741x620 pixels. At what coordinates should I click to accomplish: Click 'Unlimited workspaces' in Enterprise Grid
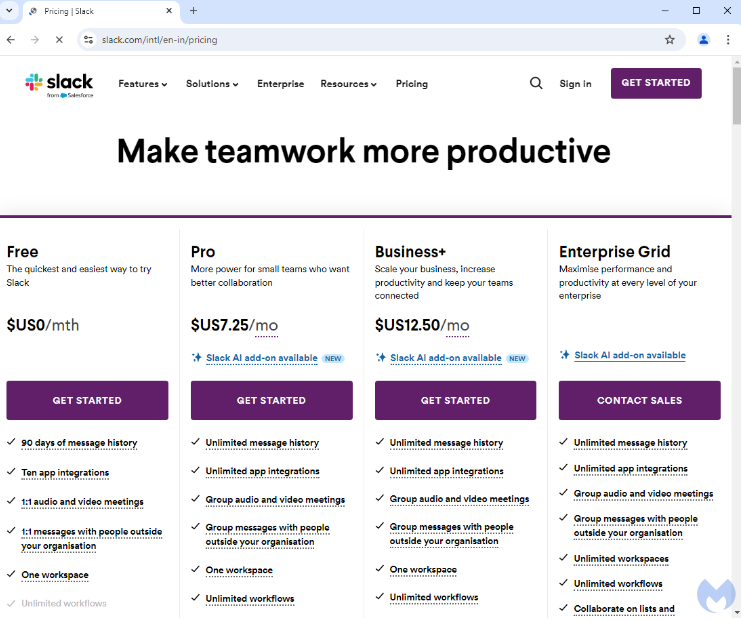click(x=621, y=559)
